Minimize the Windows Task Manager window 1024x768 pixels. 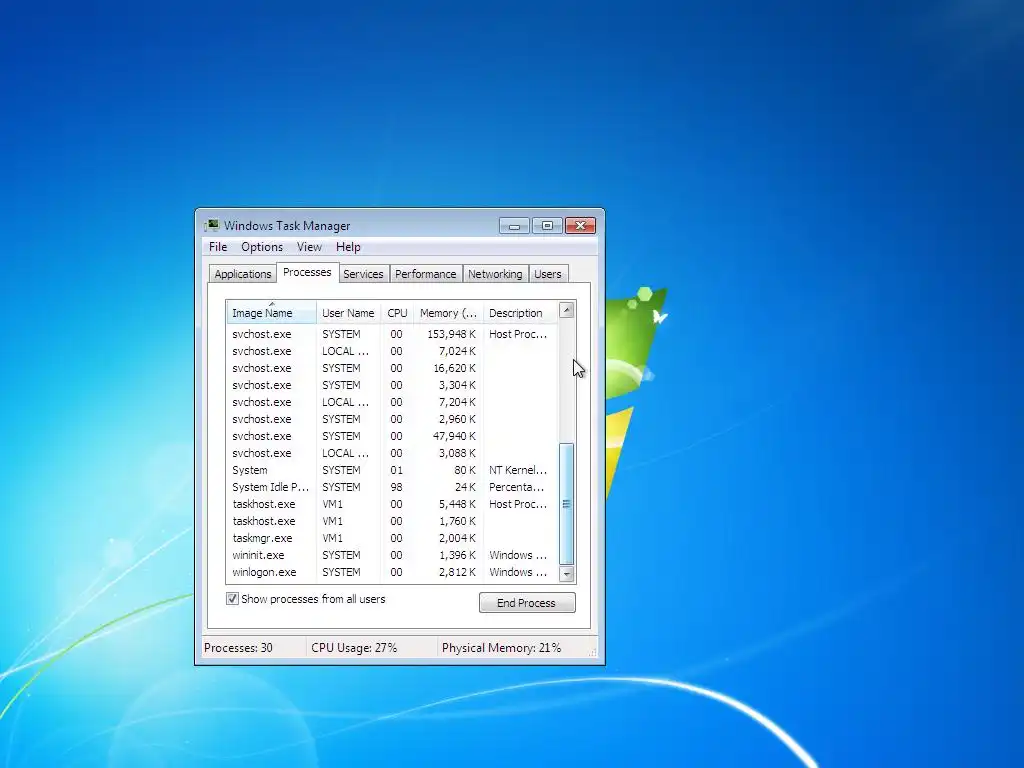(514, 226)
